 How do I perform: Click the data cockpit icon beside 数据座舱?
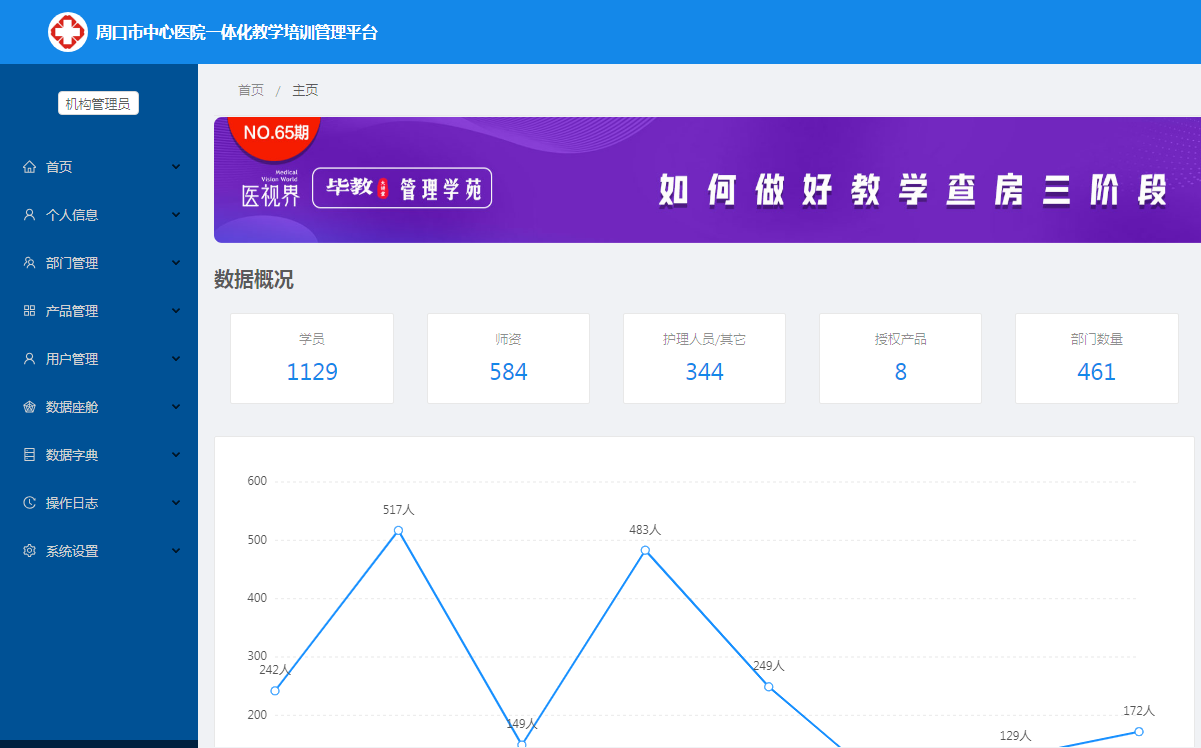[x=29, y=407]
